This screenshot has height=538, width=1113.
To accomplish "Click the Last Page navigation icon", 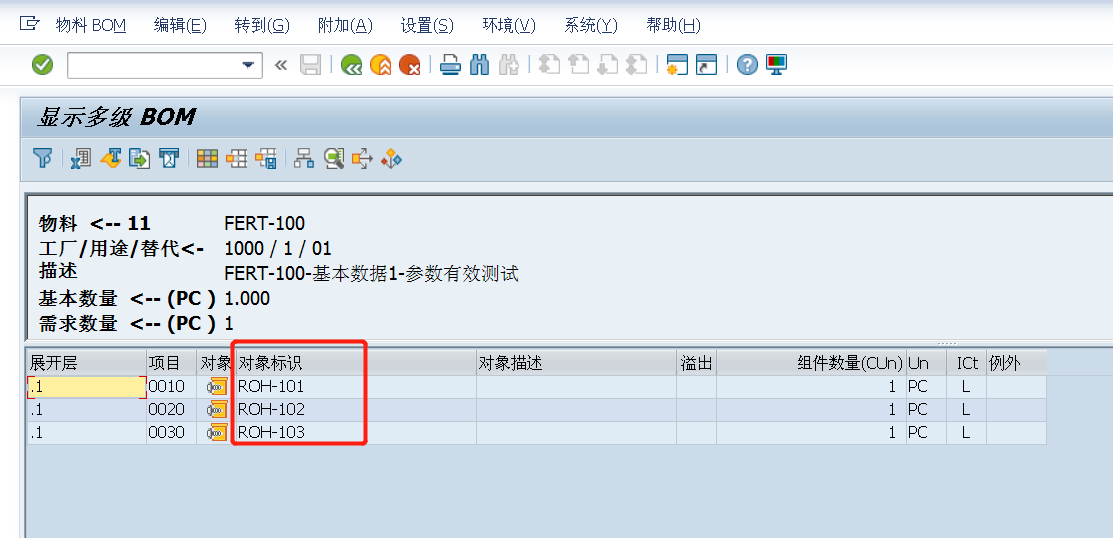I will point(637,65).
